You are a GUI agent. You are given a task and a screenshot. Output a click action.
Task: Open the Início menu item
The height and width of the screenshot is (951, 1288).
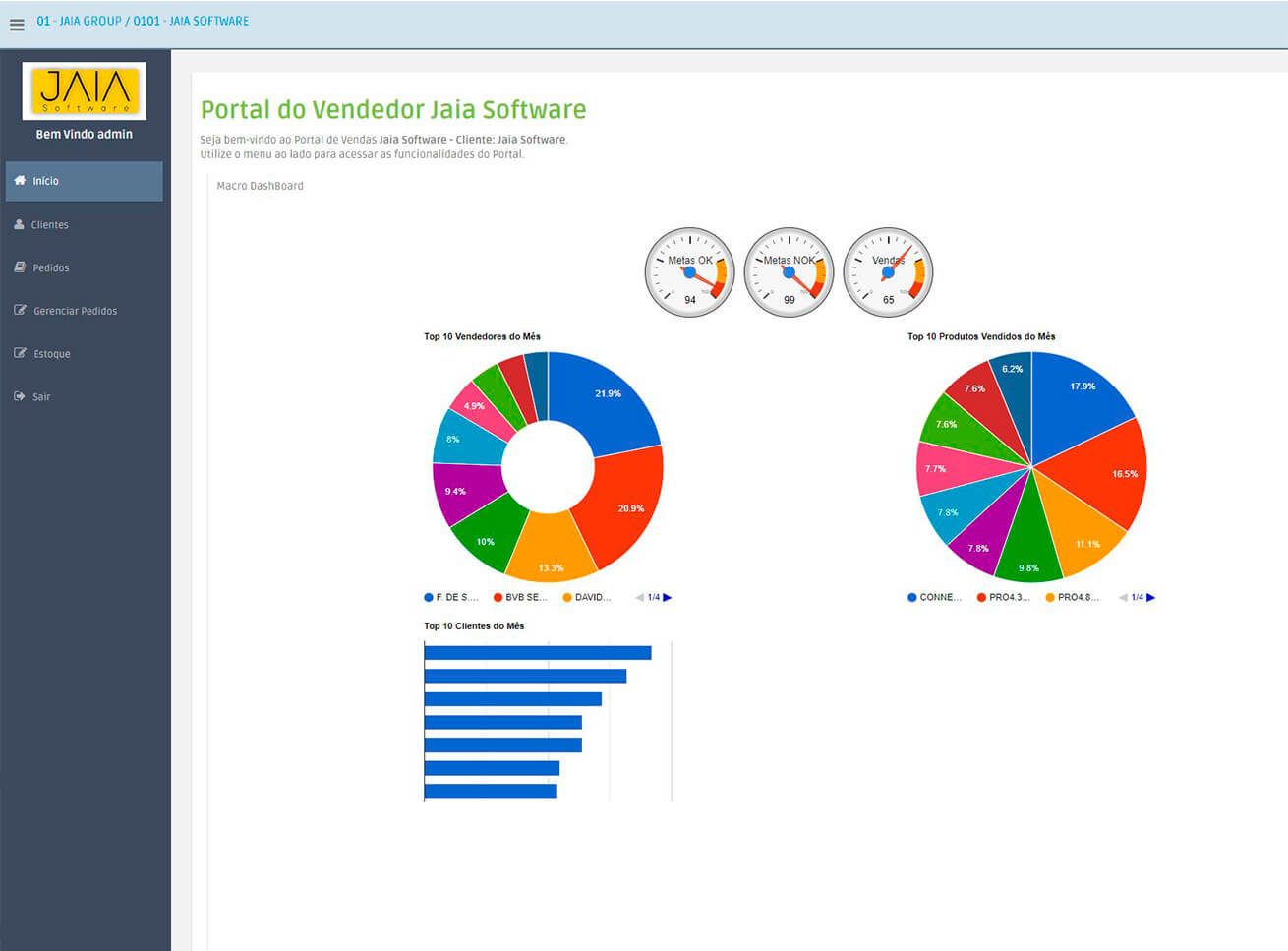pos(85,181)
